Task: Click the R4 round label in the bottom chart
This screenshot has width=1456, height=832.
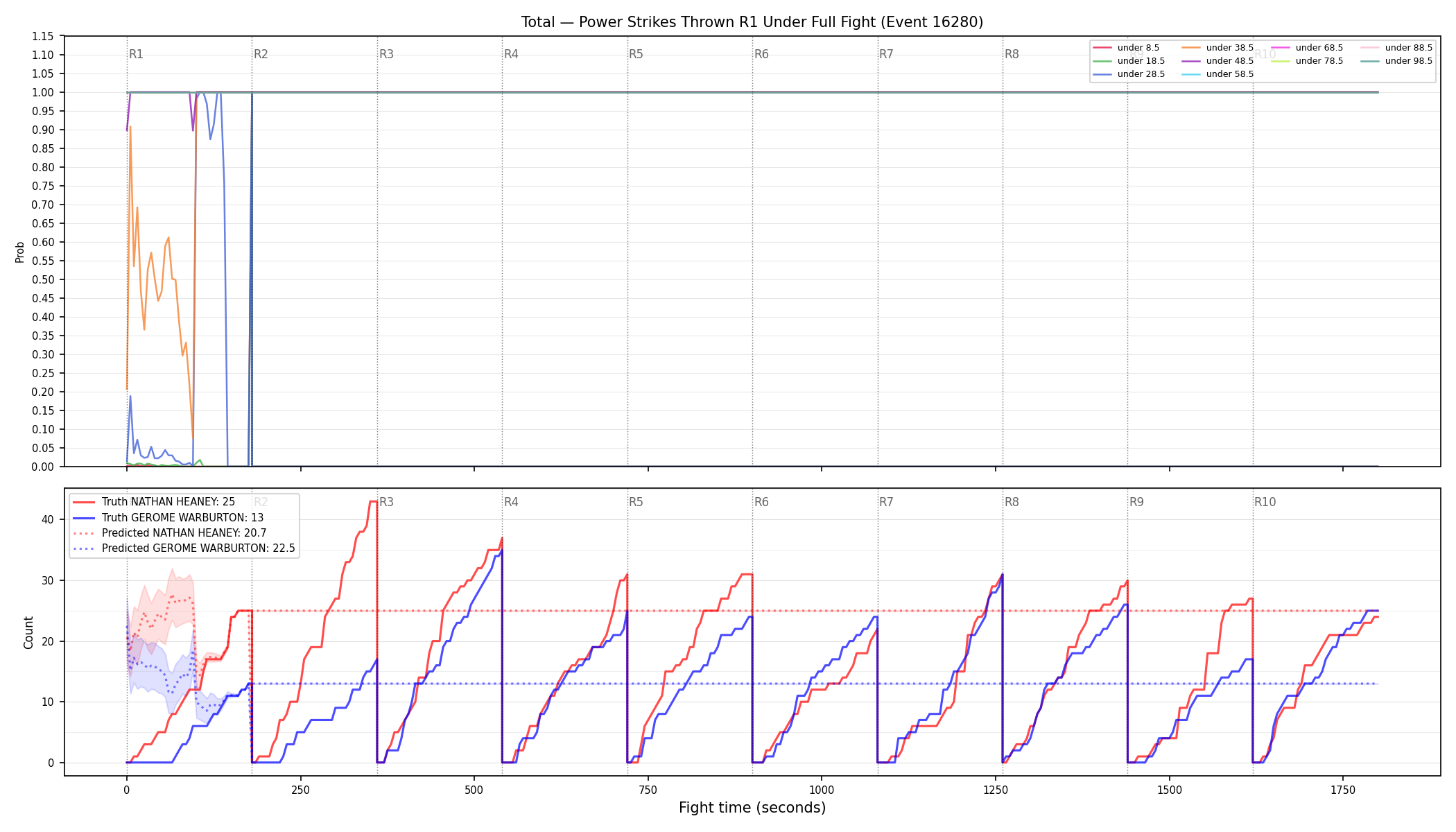Action: (511, 502)
